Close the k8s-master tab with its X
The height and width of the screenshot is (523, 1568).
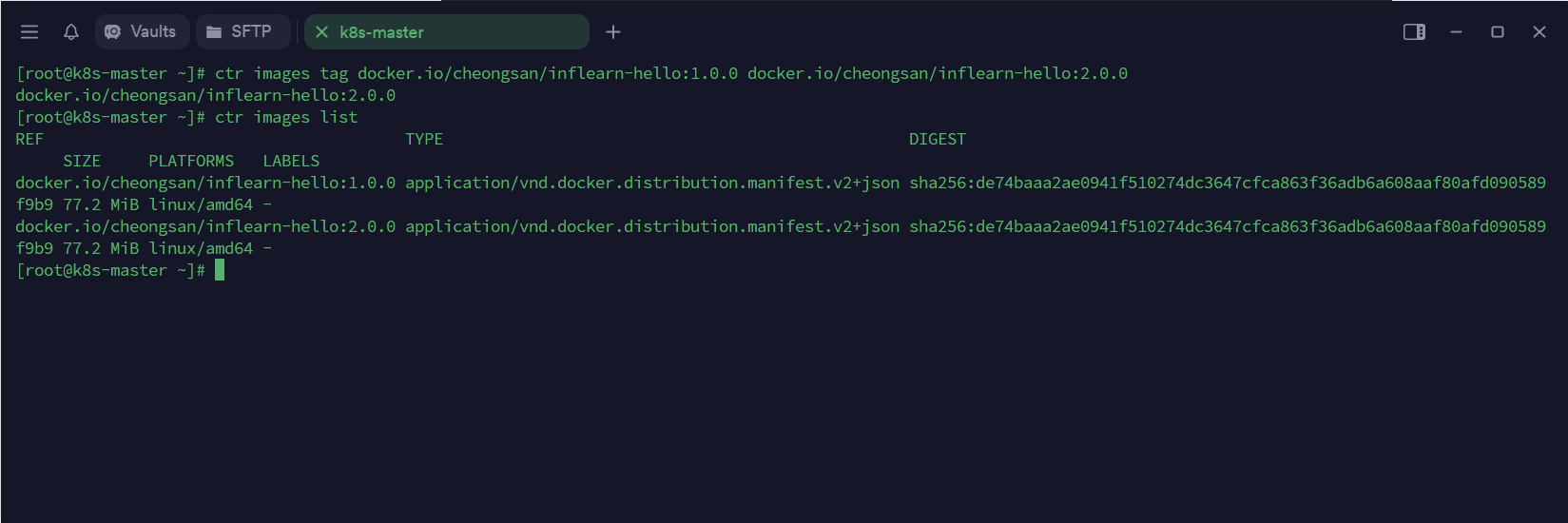click(321, 32)
